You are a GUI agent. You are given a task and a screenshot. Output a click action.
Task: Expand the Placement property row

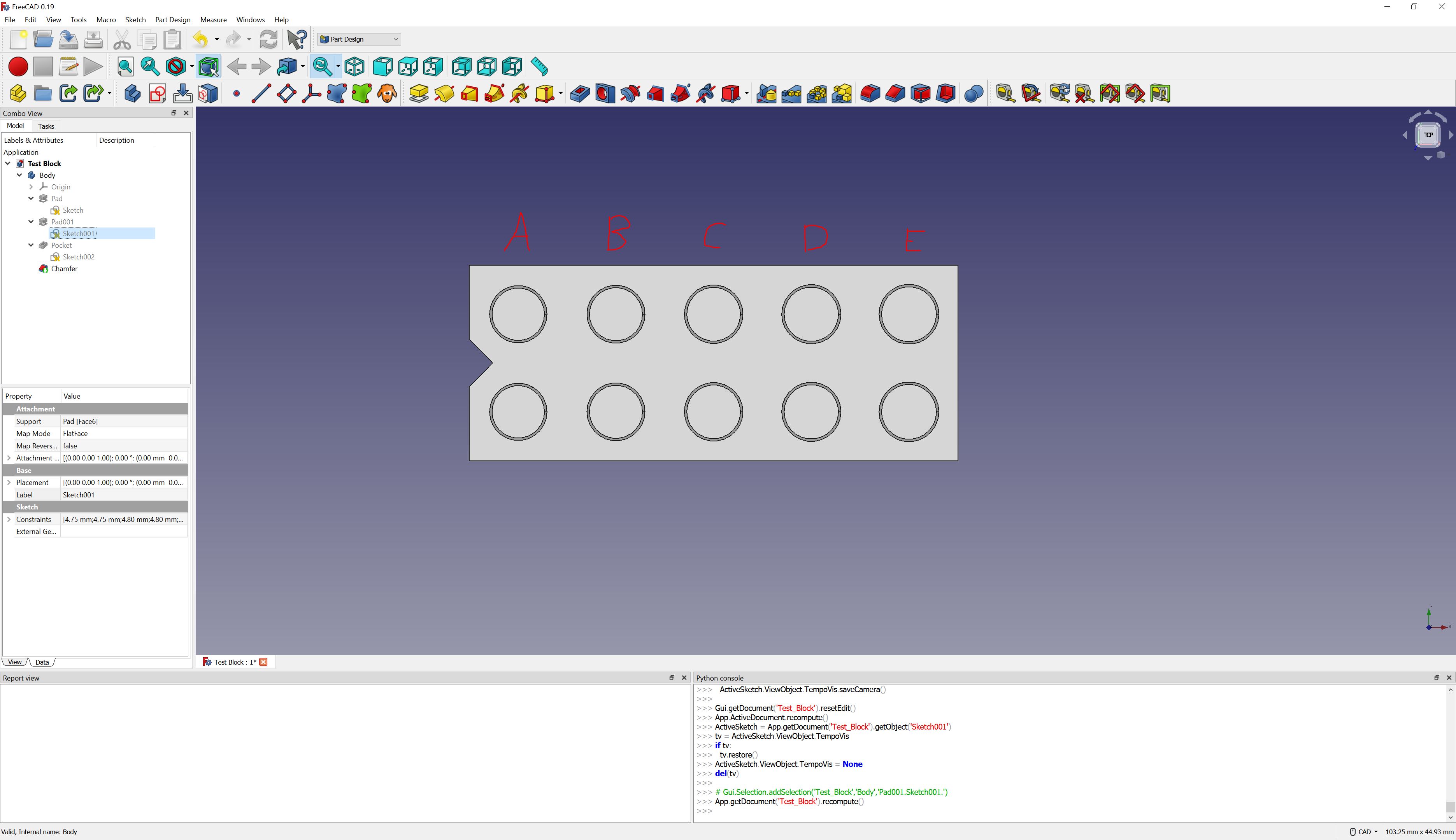point(9,482)
